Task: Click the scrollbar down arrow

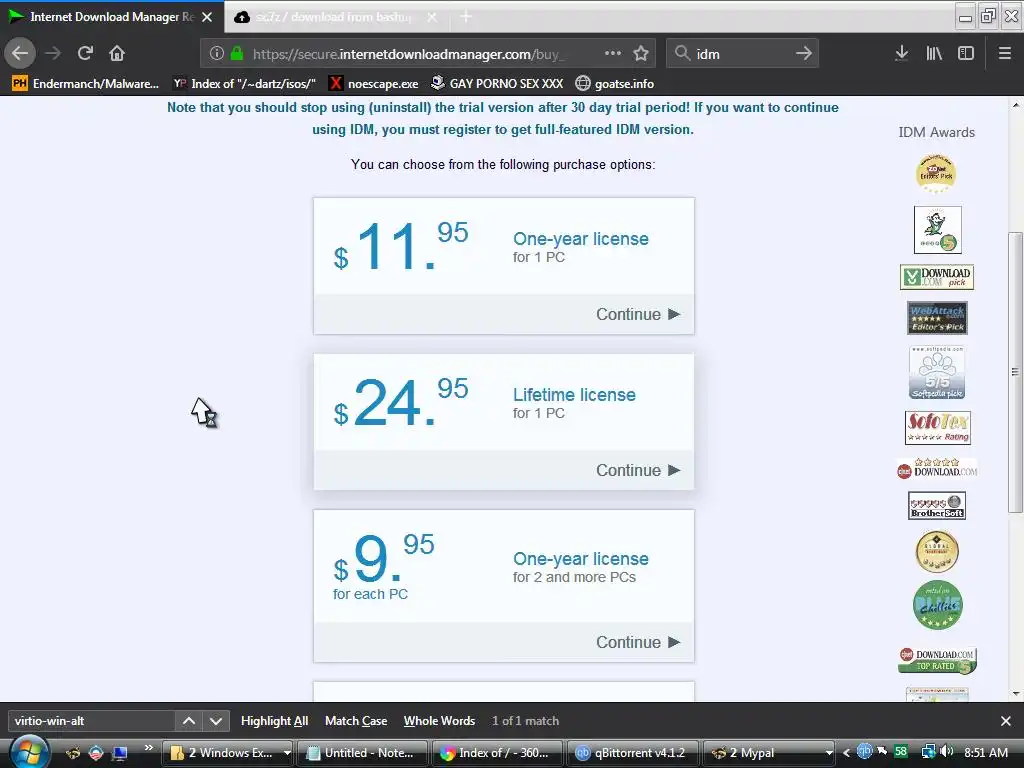Action: [x=1015, y=694]
